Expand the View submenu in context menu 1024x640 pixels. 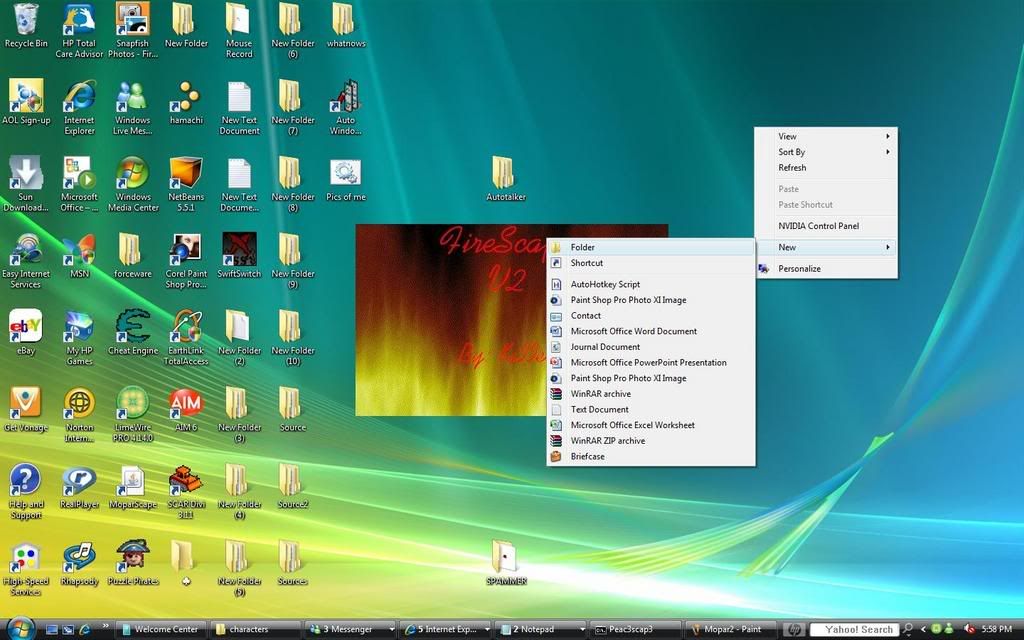coord(826,136)
